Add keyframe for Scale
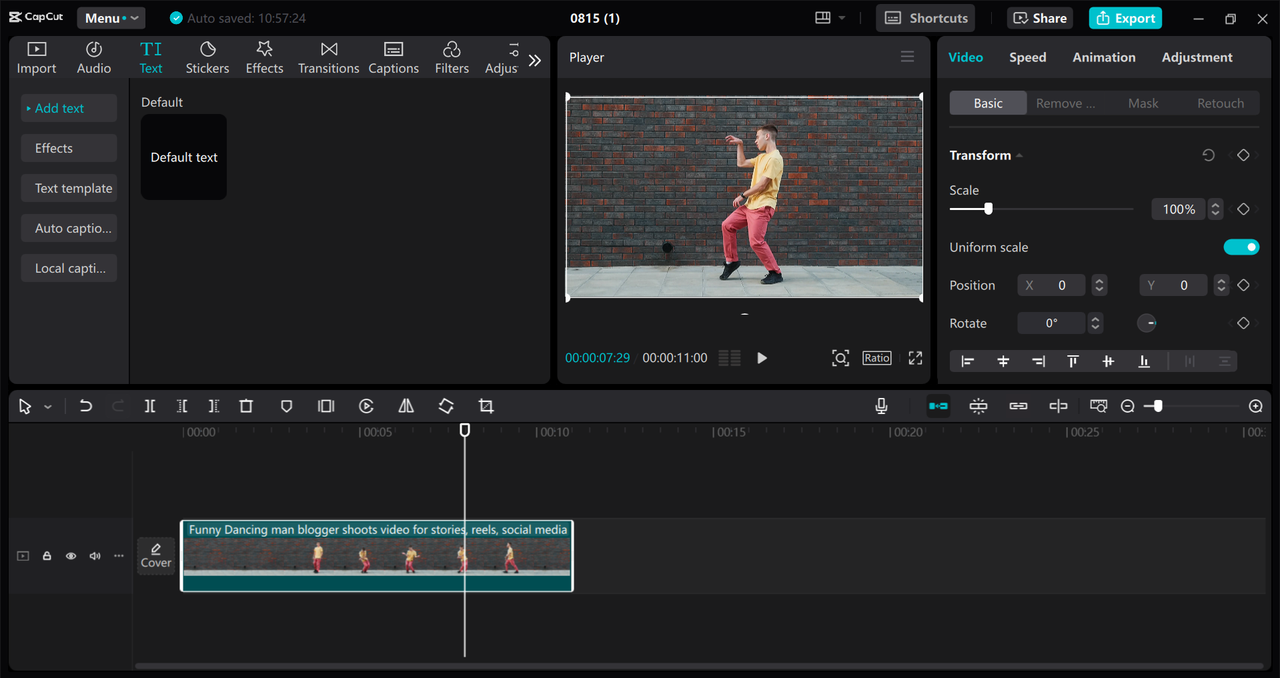 pos(1243,209)
